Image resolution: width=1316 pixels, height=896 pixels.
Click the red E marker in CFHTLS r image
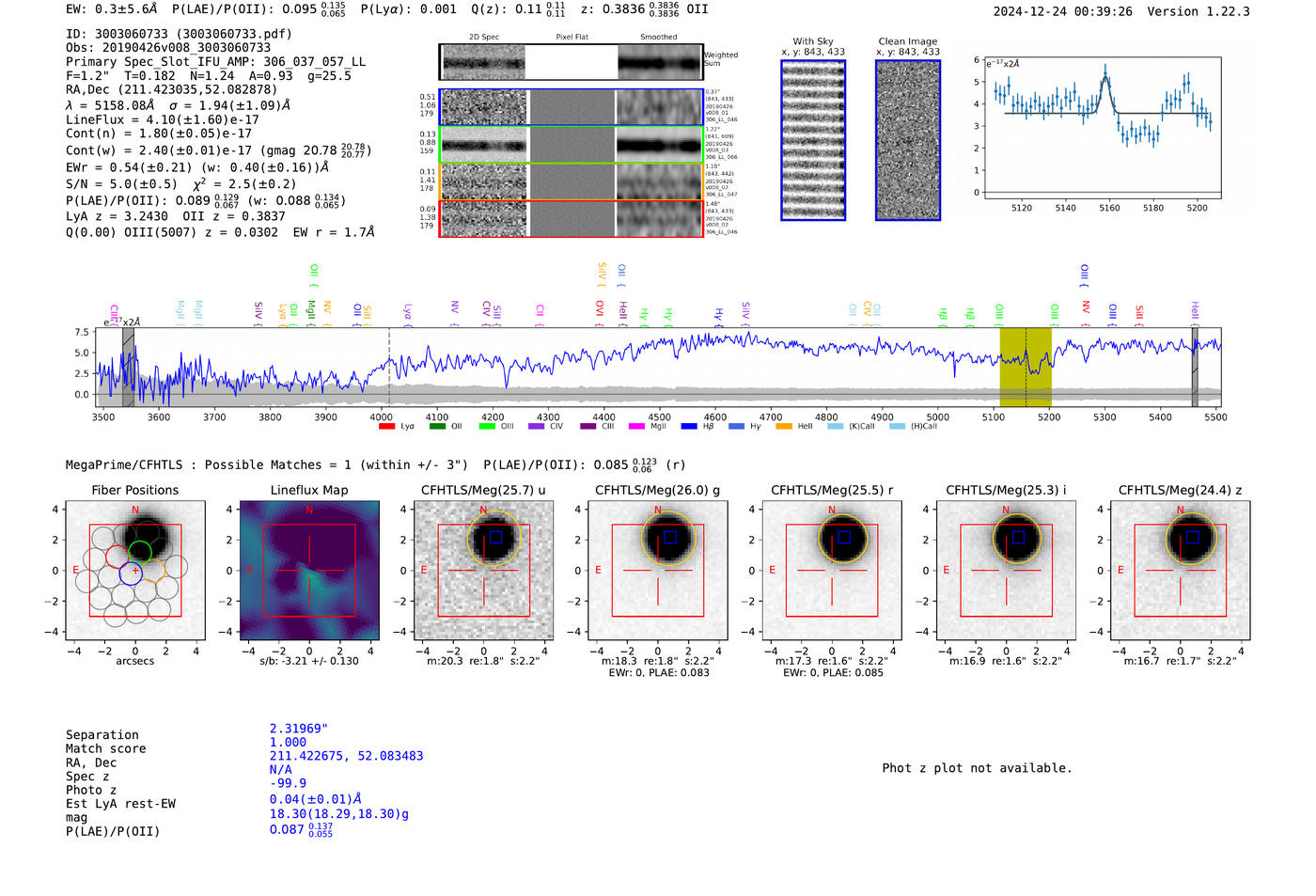point(773,570)
